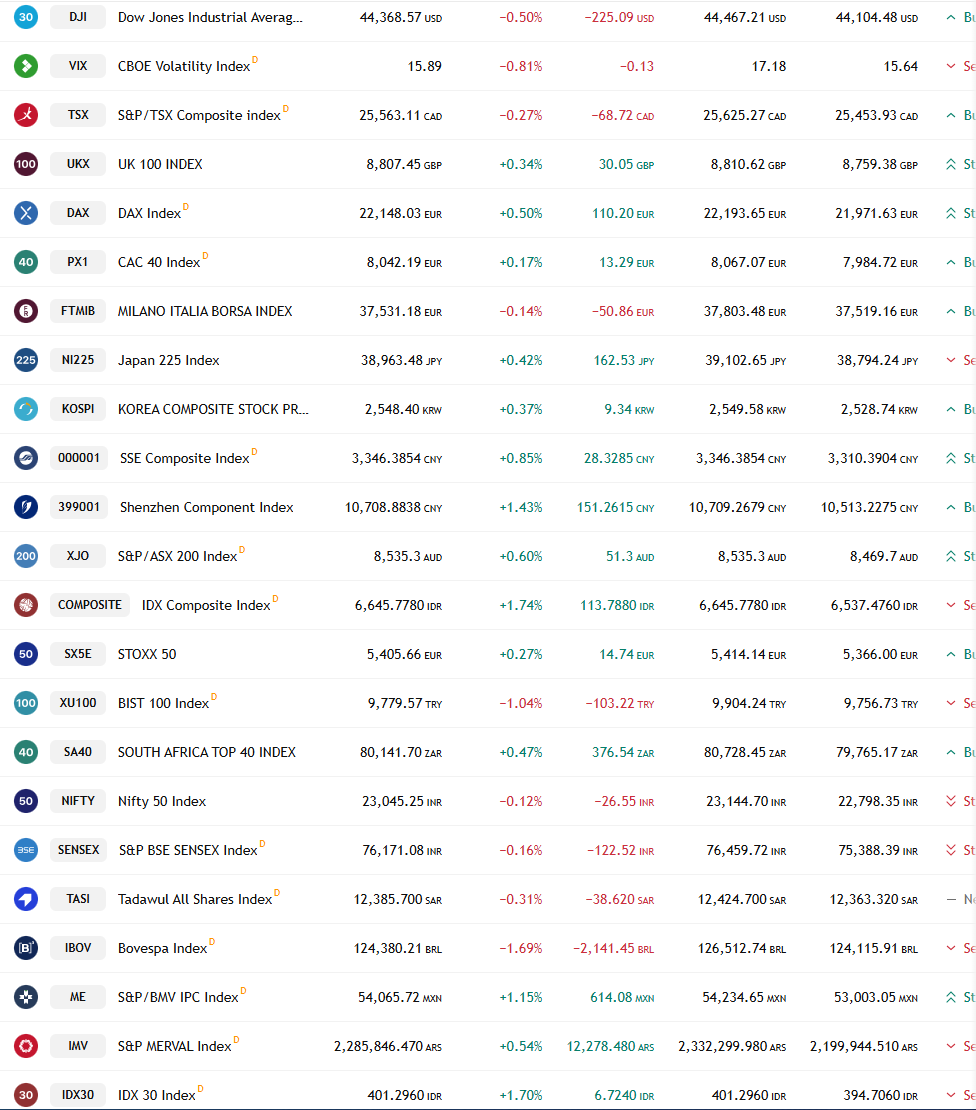Click the UKX 100 logo icon
The image size is (976, 1110).
pos(26,164)
